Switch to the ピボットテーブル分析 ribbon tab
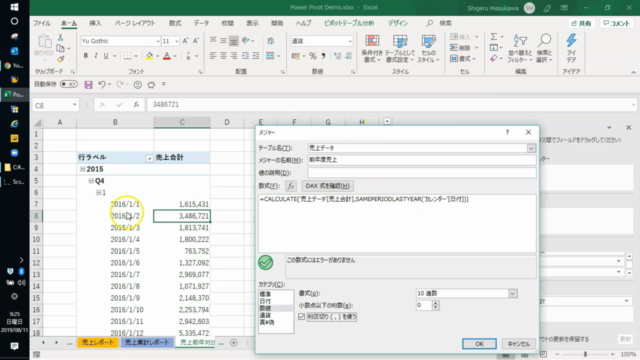The image size is (640, 360). [349, 23]
